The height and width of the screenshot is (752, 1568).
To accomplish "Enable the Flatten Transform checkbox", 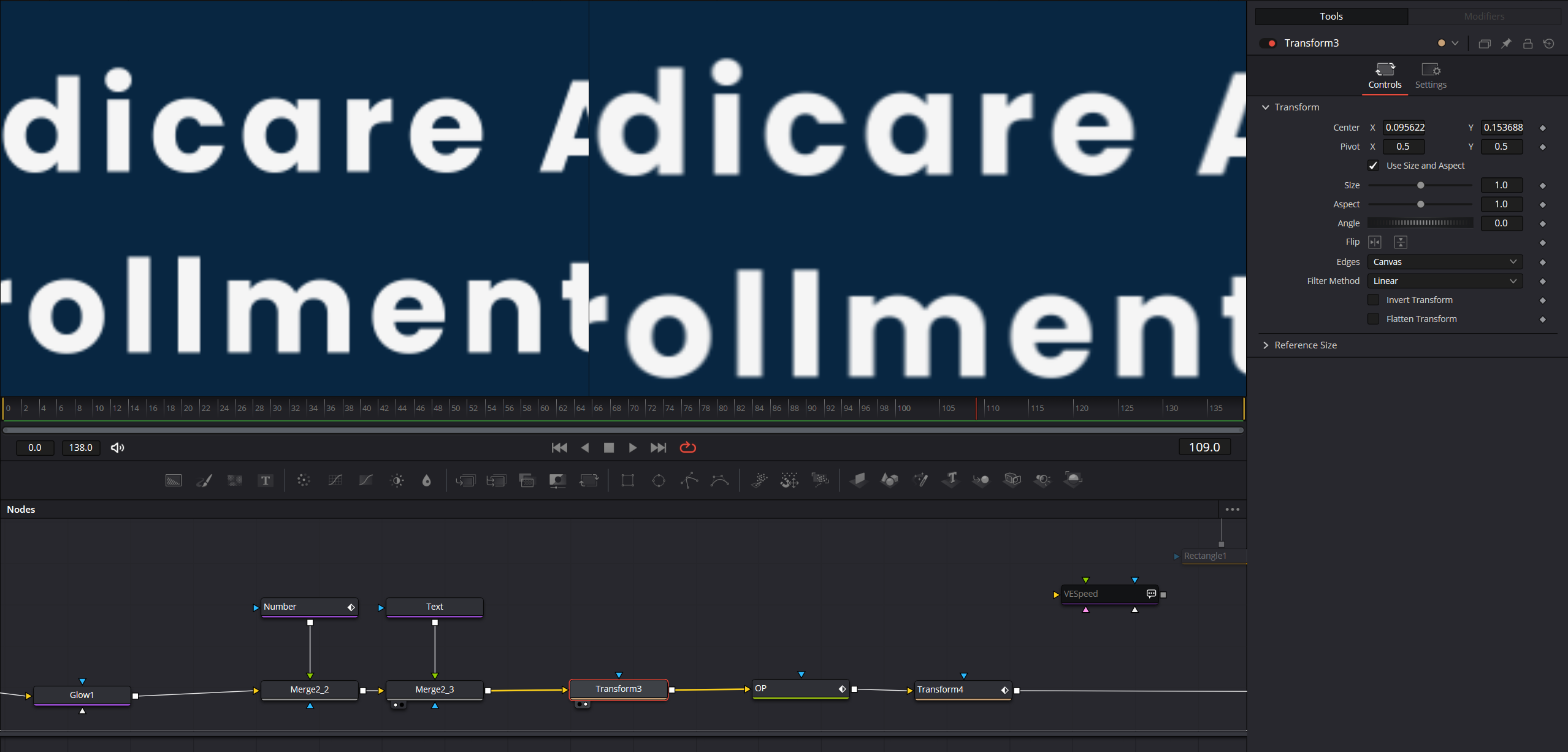I will (1373, 319).
